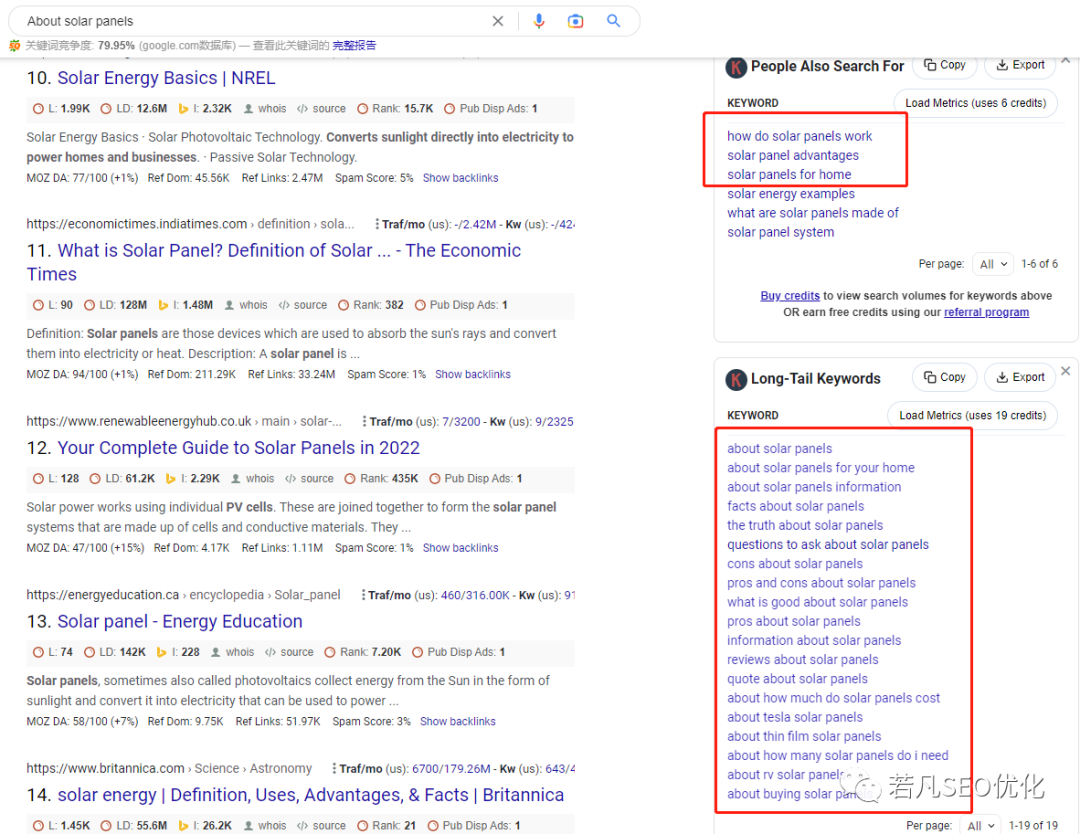Screen dimensions: 1080x834
Task: Open the Britannica solar energy result
Action: [311, 795]
